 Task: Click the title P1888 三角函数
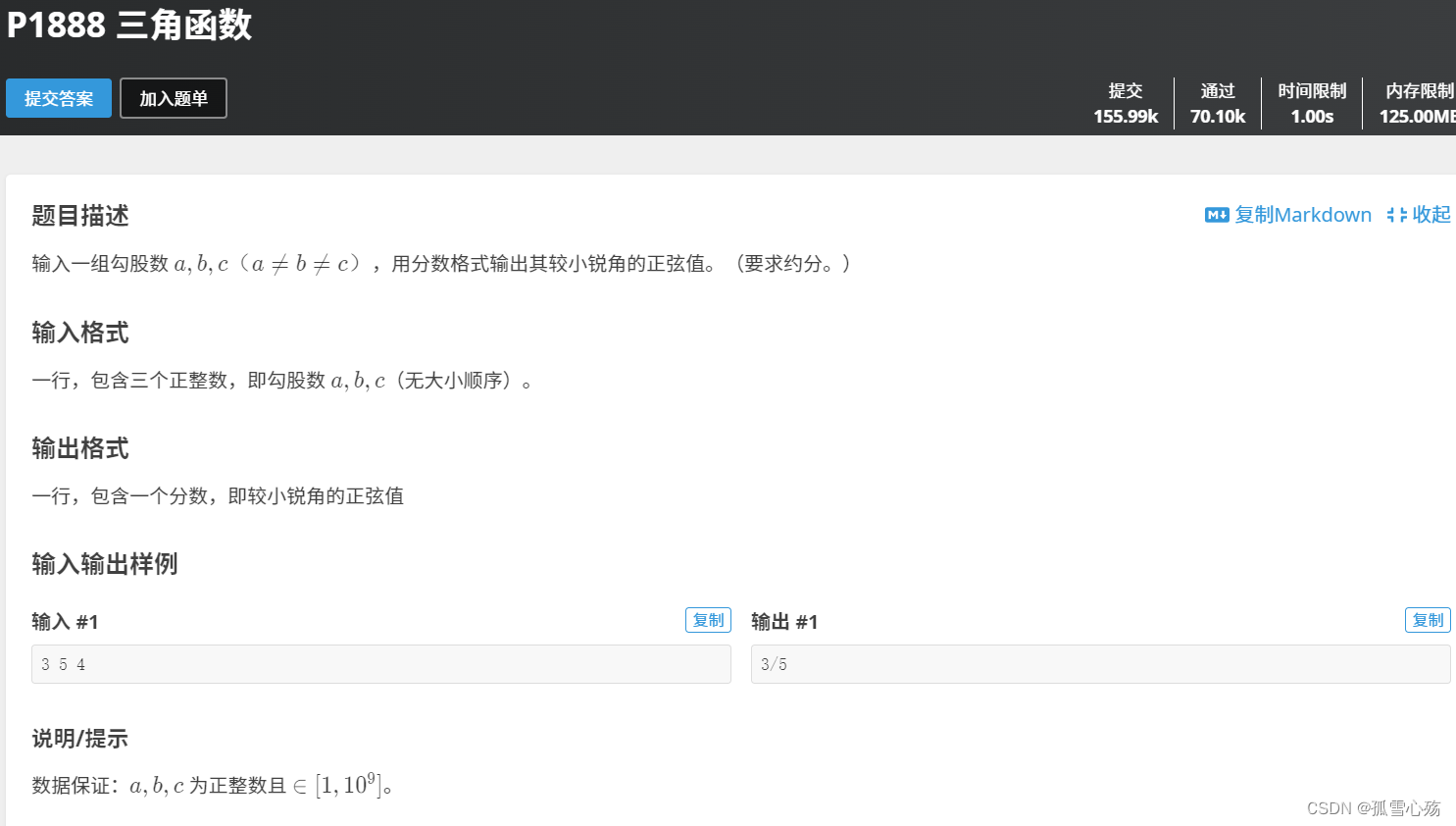[x=129, y=25]
